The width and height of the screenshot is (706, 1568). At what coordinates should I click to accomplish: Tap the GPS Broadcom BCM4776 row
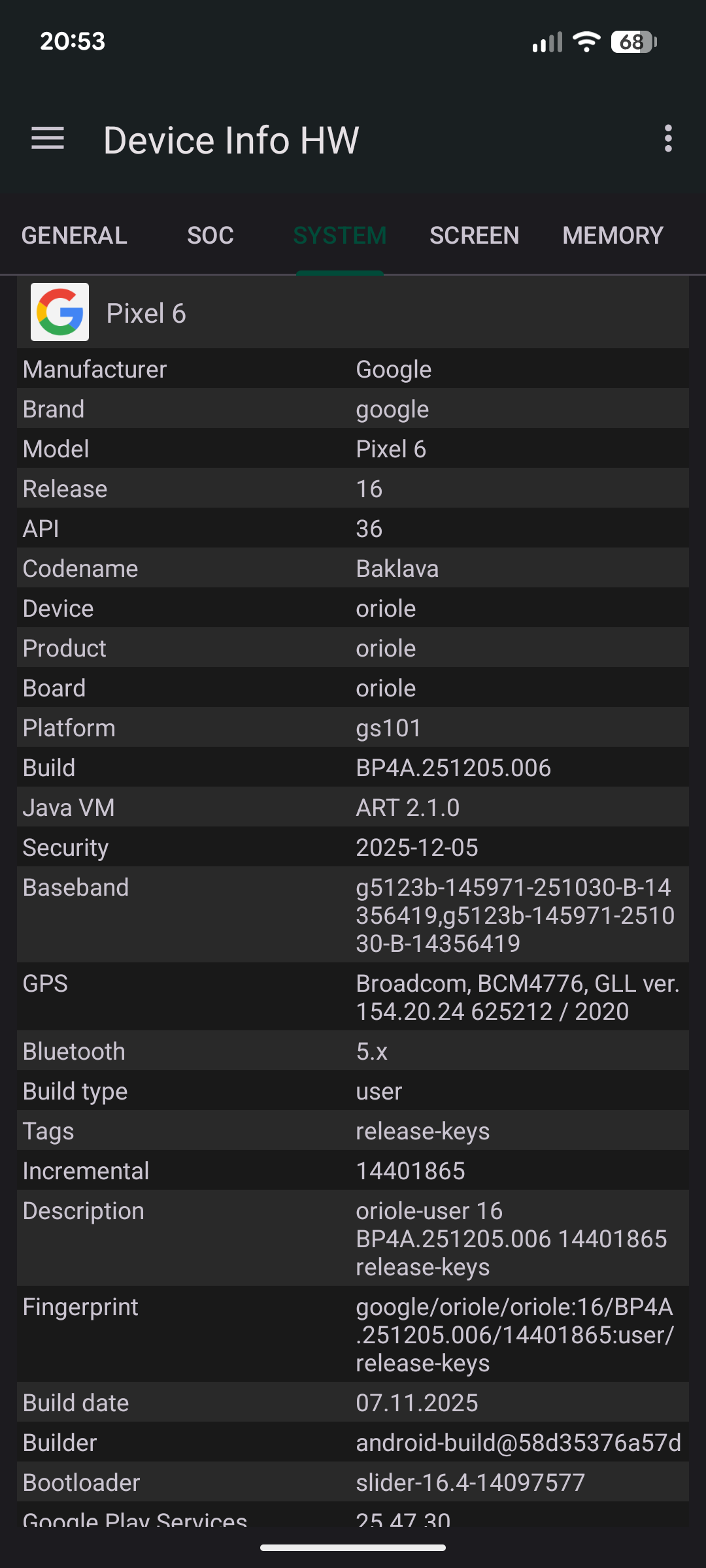tap(353, 997)
